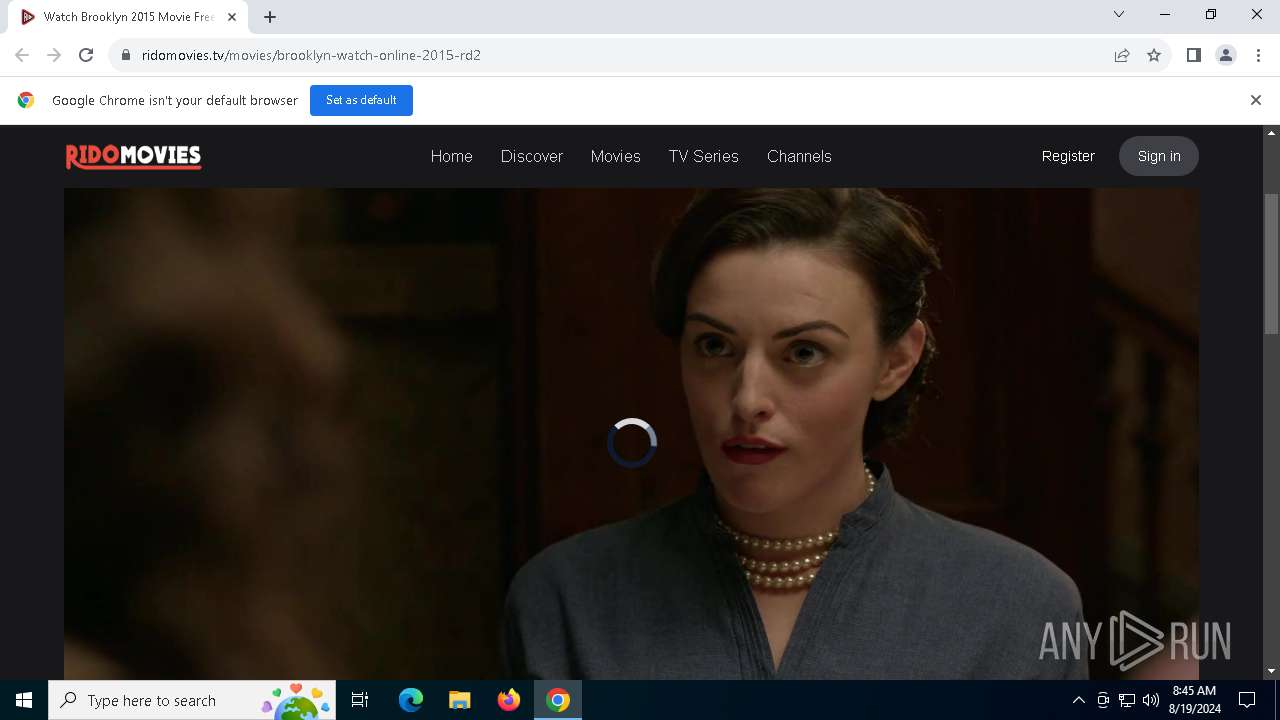Open the taskbar clock and date

1194,700
